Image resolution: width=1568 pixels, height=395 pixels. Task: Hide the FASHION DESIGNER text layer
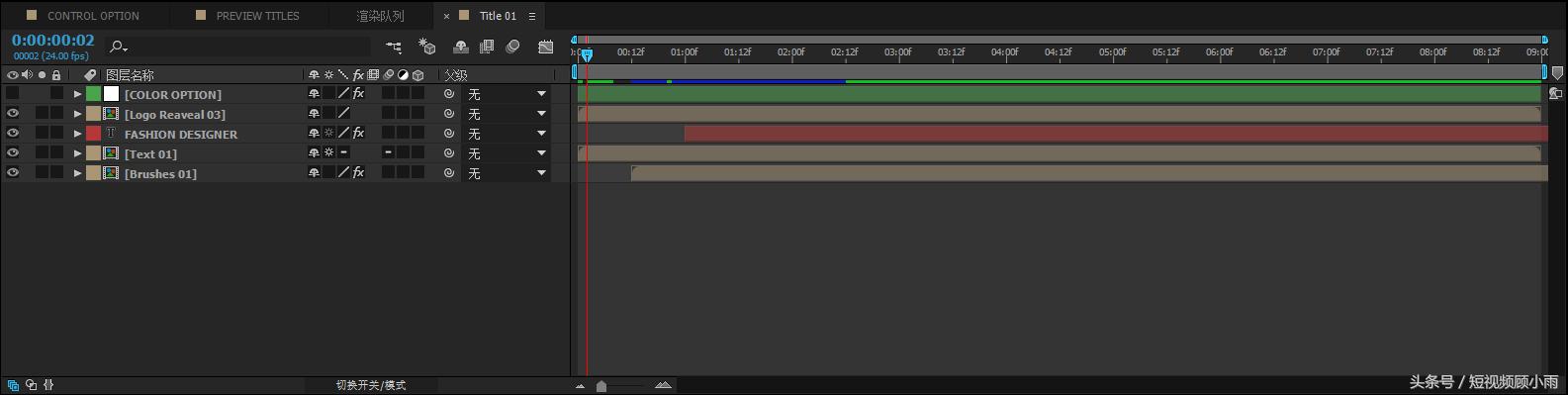pos(13,133)
